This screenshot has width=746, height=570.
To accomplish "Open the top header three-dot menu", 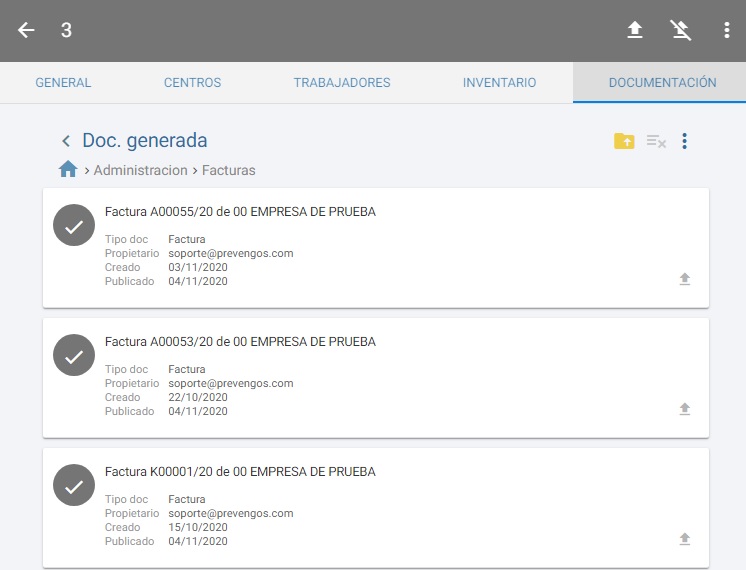I will click(727, 30).
